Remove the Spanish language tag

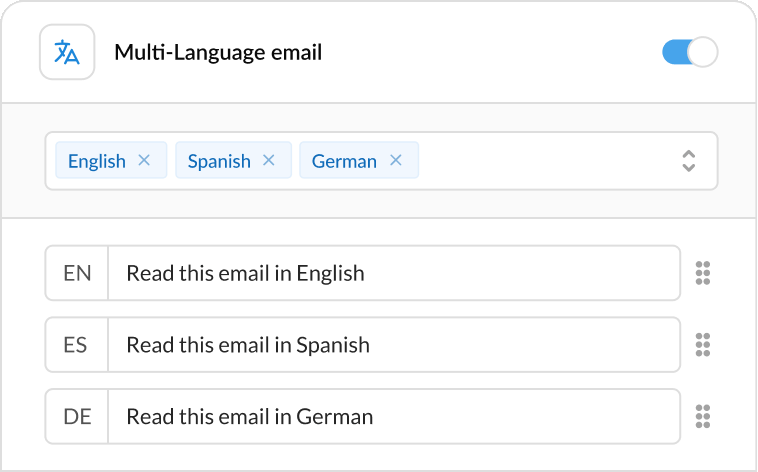click(x=268, y=160)
